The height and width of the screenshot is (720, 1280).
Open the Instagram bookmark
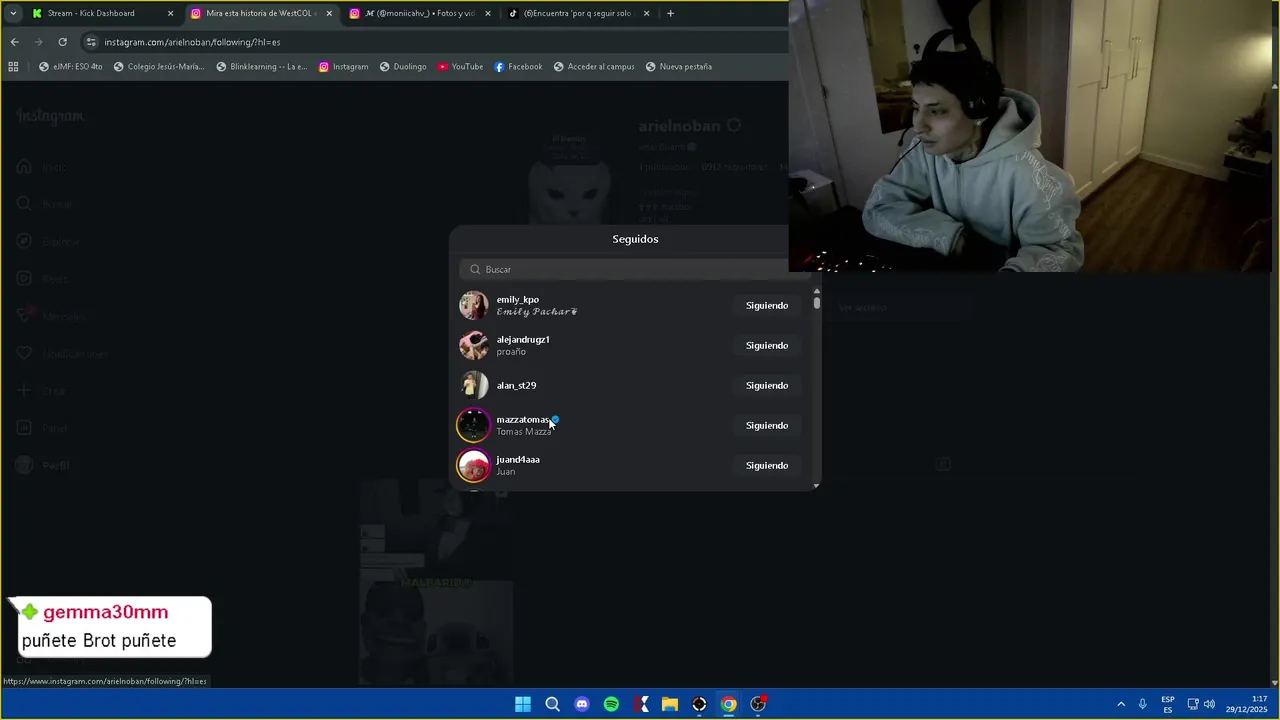343,67
